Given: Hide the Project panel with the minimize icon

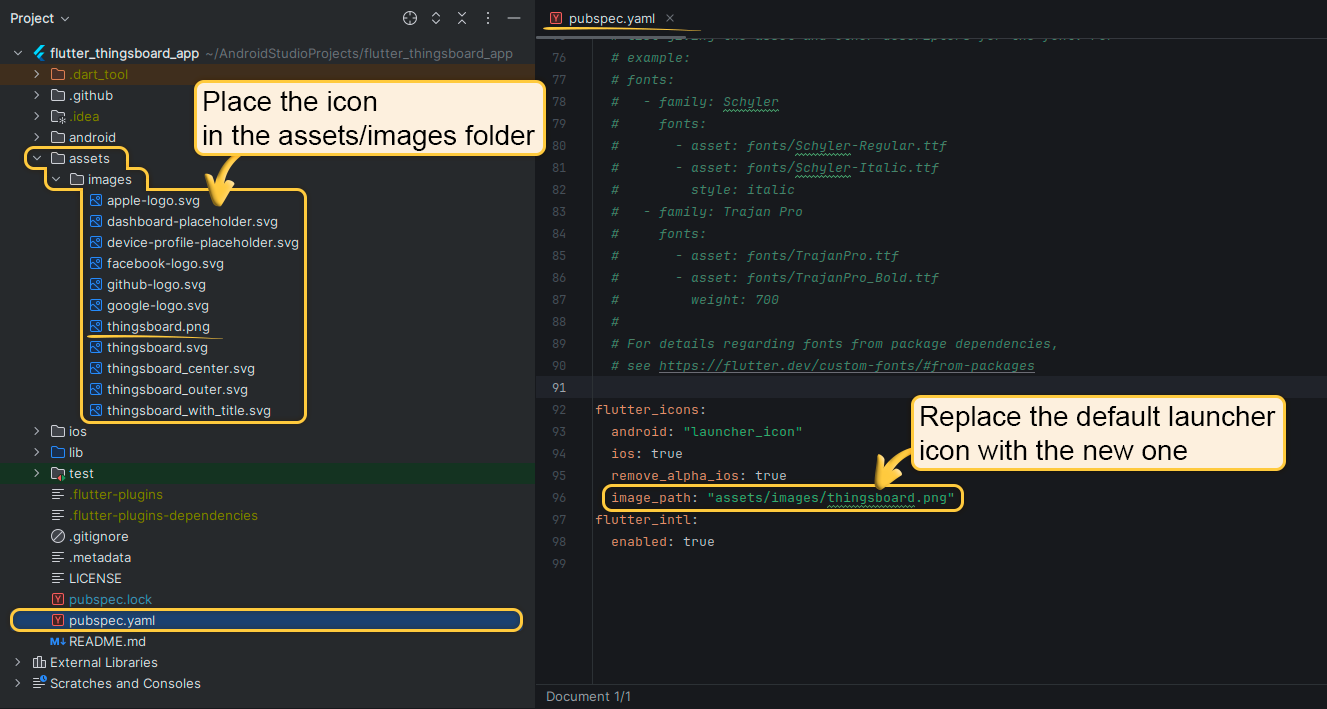Looking at the screenshot, I should (513, 18).
